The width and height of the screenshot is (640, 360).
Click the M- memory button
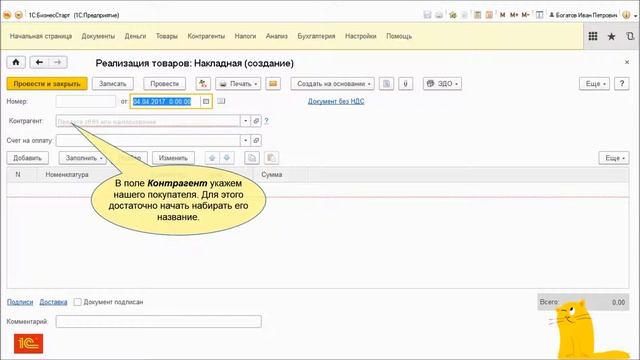click(526, 15)
